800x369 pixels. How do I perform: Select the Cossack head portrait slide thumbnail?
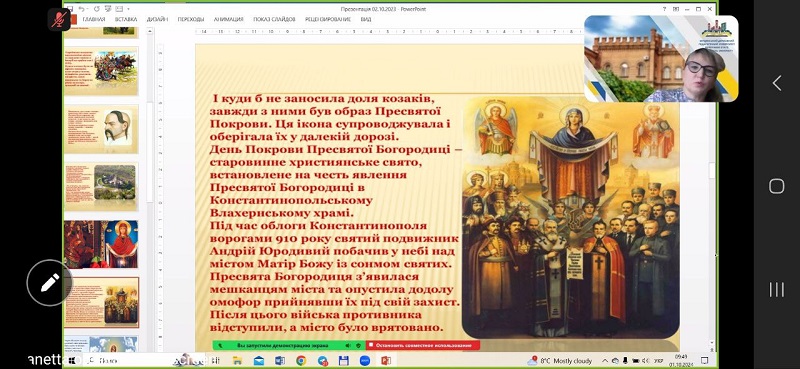click(101, 129)
